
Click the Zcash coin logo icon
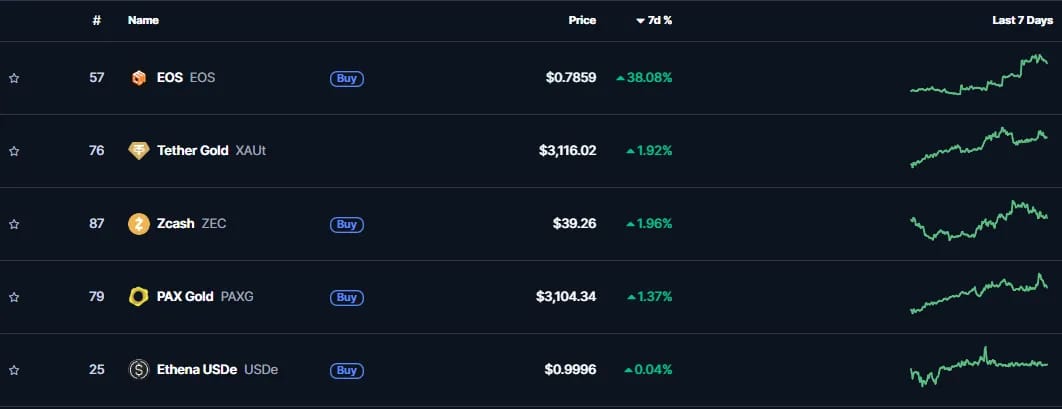pyautogui.click(x=139, y=224)
